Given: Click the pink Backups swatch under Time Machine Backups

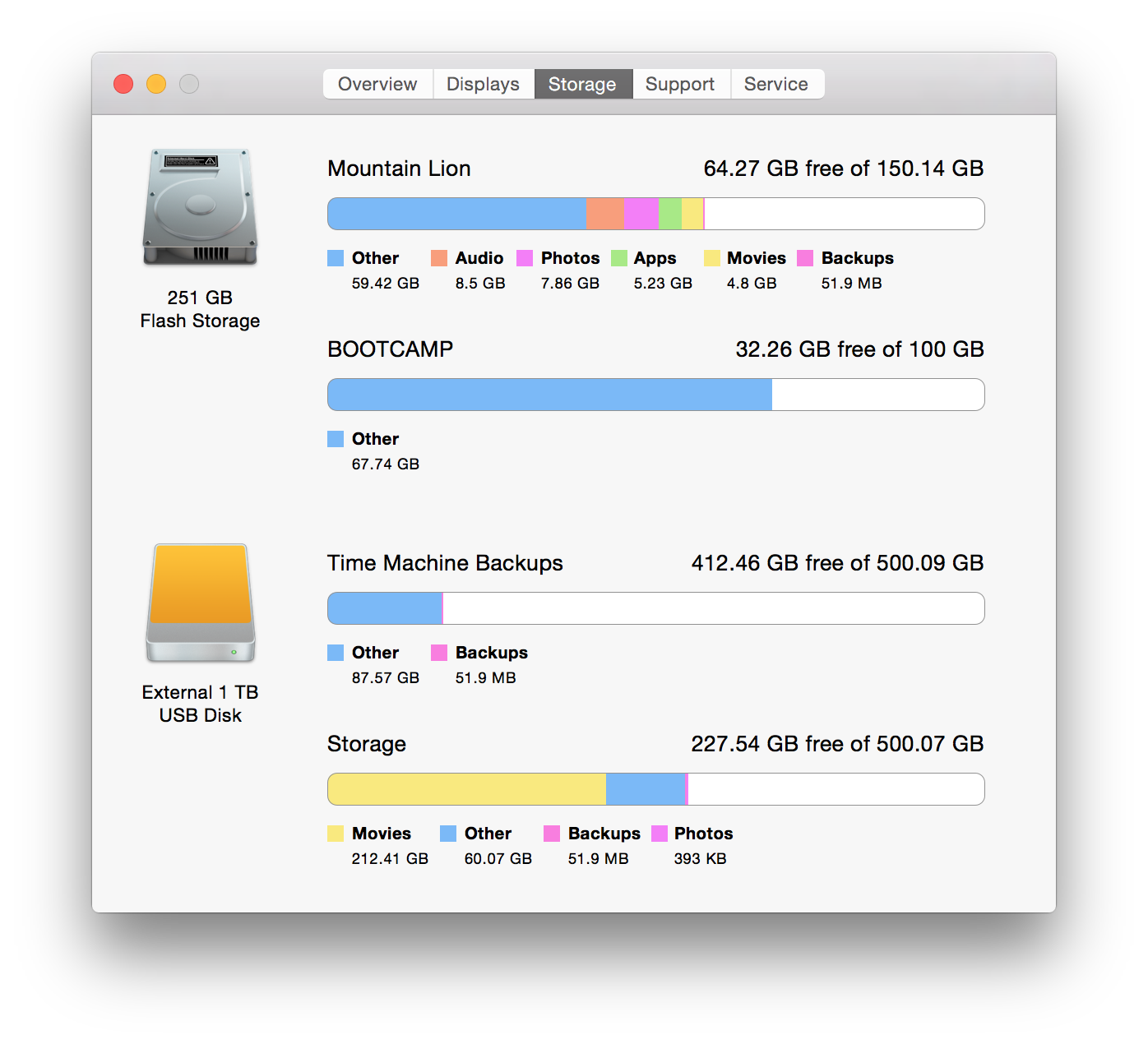Looking at the screenshot, I should [x=439, y=653].
